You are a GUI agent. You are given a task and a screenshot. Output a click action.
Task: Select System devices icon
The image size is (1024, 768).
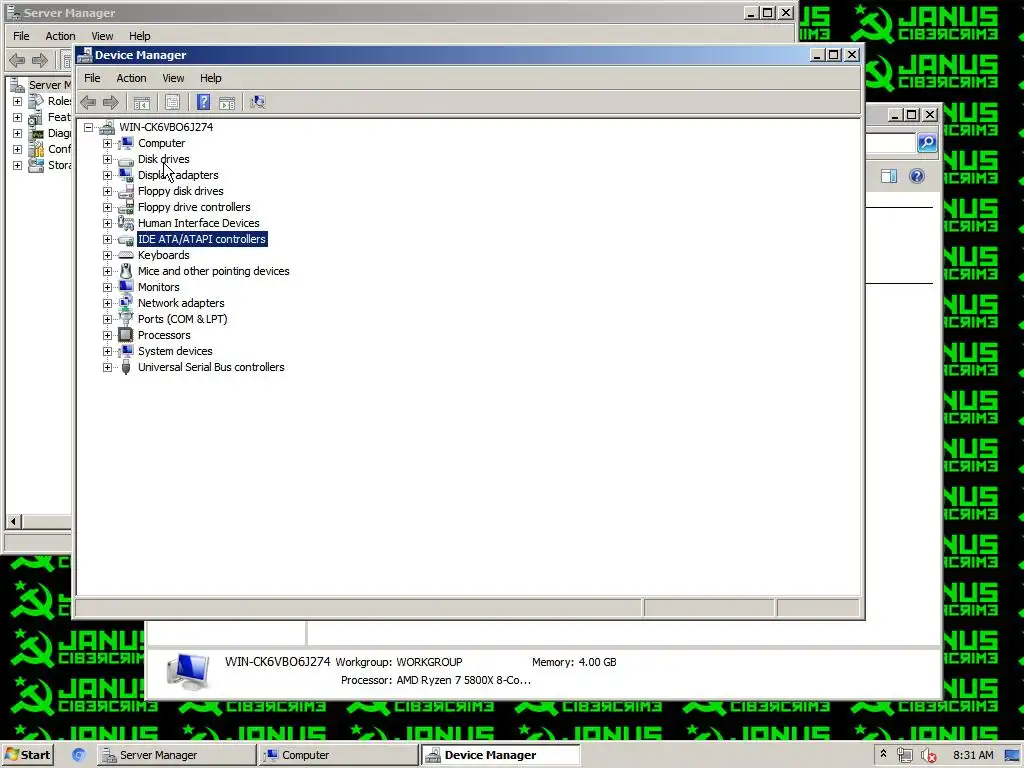point(126,351)
